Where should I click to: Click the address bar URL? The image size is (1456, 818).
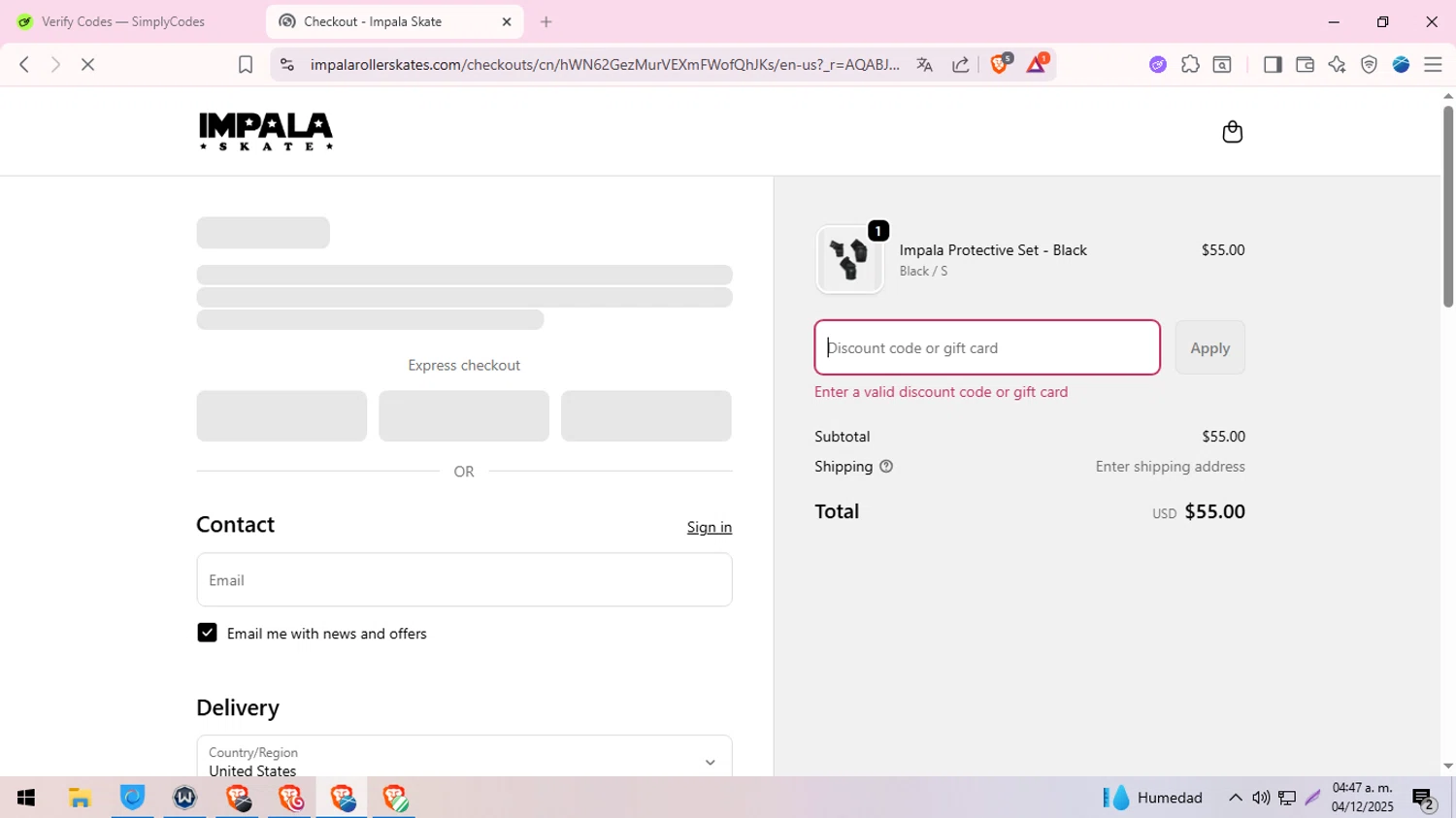pos(604,64)
